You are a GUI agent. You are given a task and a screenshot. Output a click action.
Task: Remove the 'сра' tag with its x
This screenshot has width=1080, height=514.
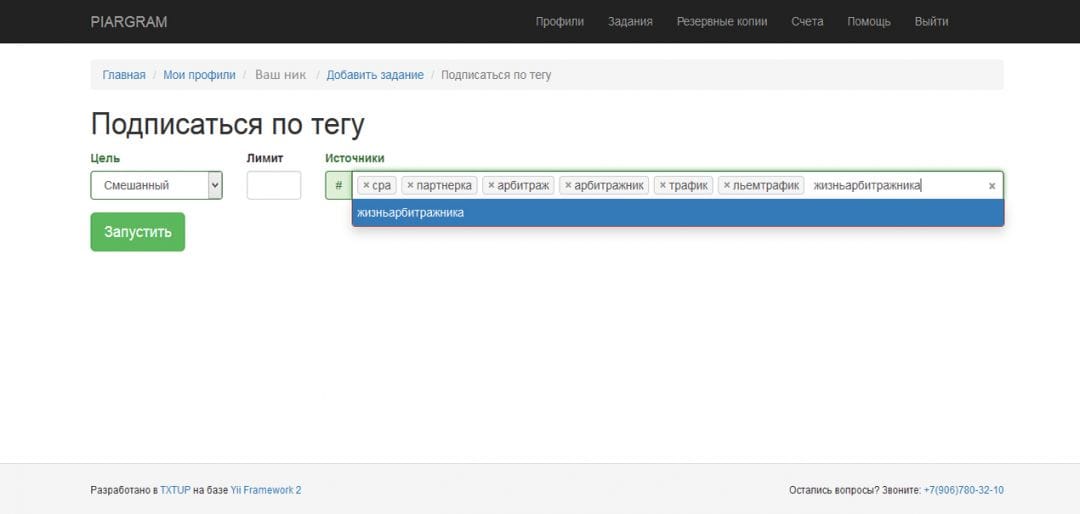click(366, 185)
